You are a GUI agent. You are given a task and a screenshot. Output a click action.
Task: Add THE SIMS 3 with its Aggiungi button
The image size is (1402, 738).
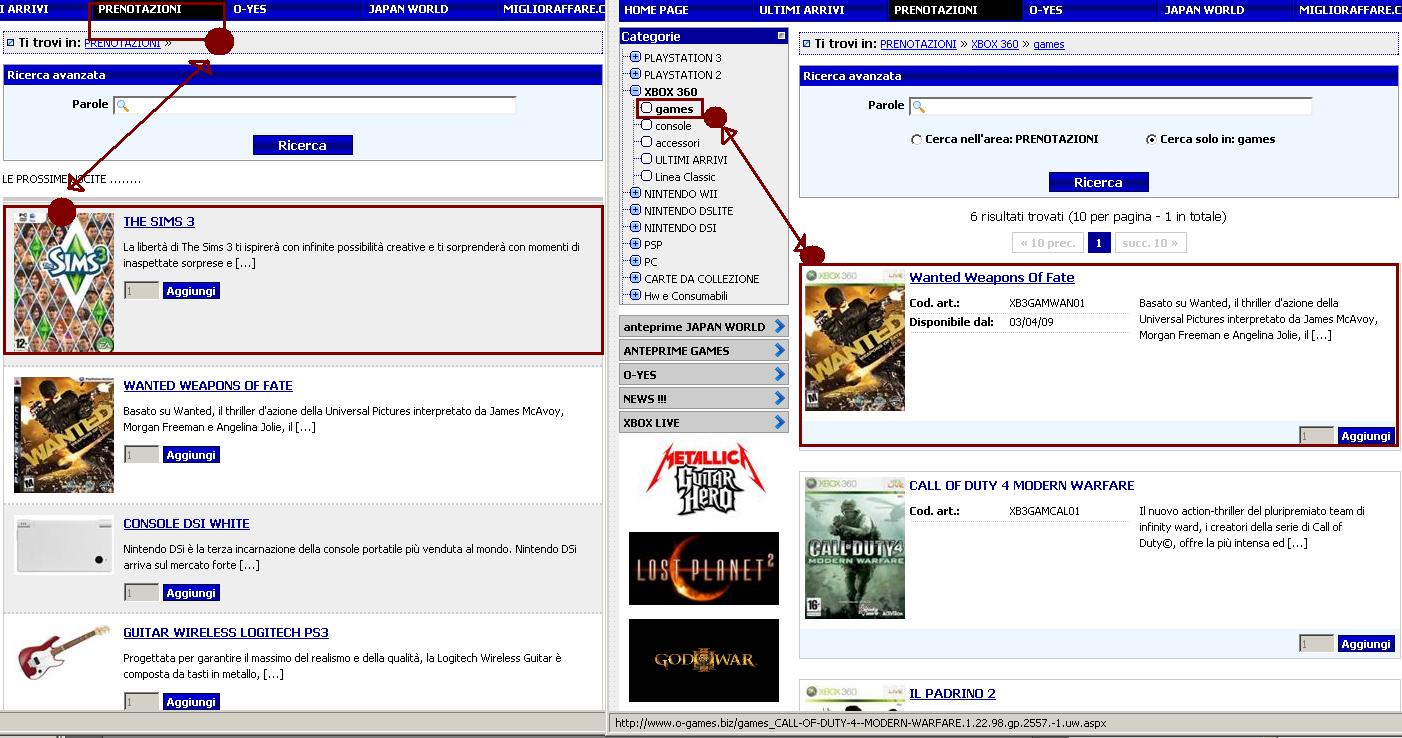tap(191, 291)
